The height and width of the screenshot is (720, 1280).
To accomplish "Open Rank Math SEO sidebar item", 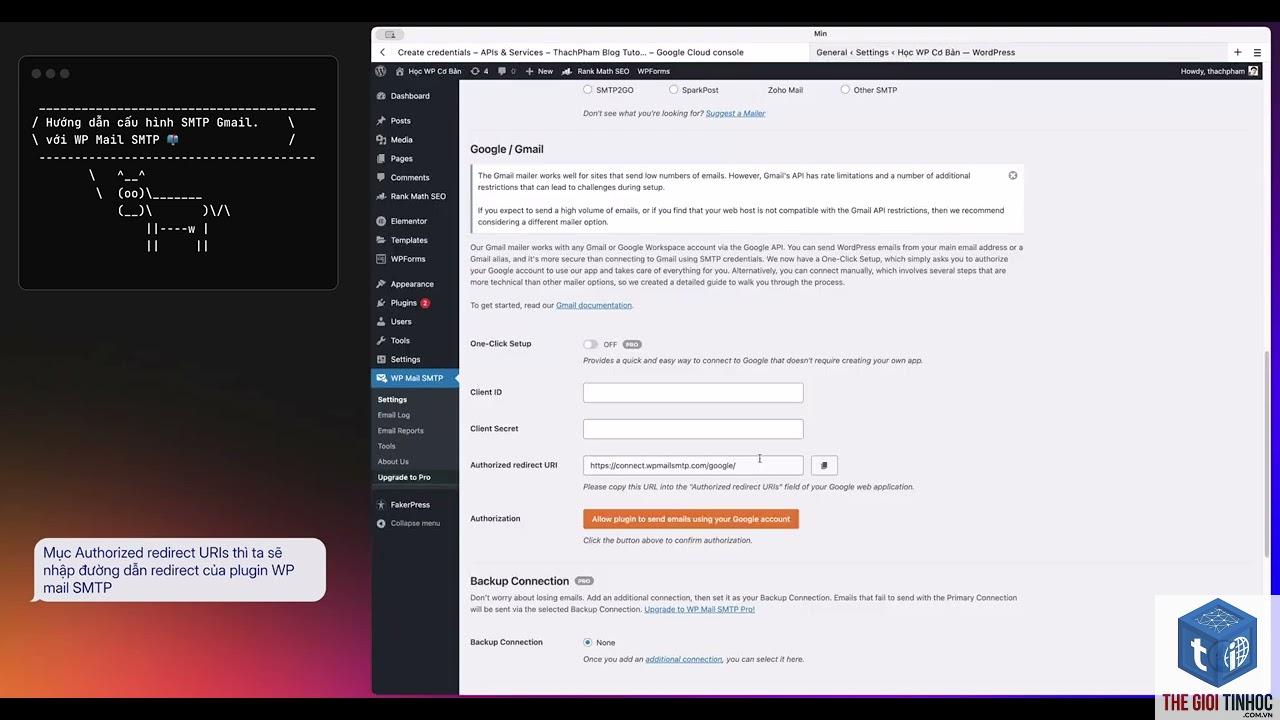I will coord(418,197).
